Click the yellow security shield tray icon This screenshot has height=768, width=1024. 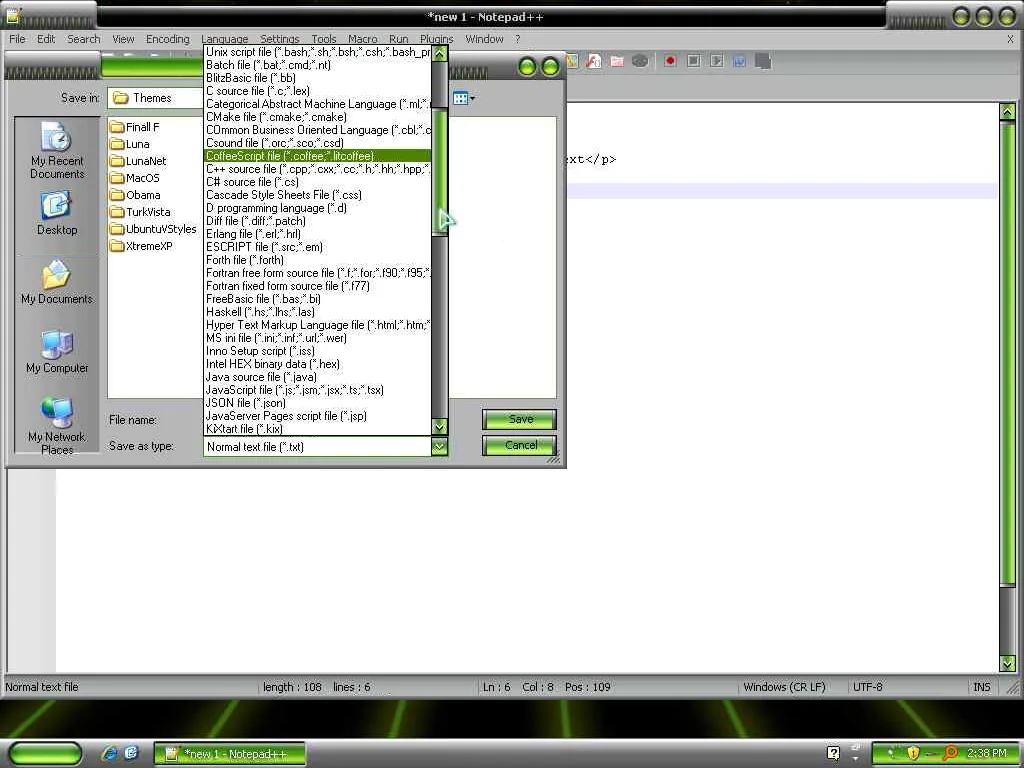coord(913,753)
